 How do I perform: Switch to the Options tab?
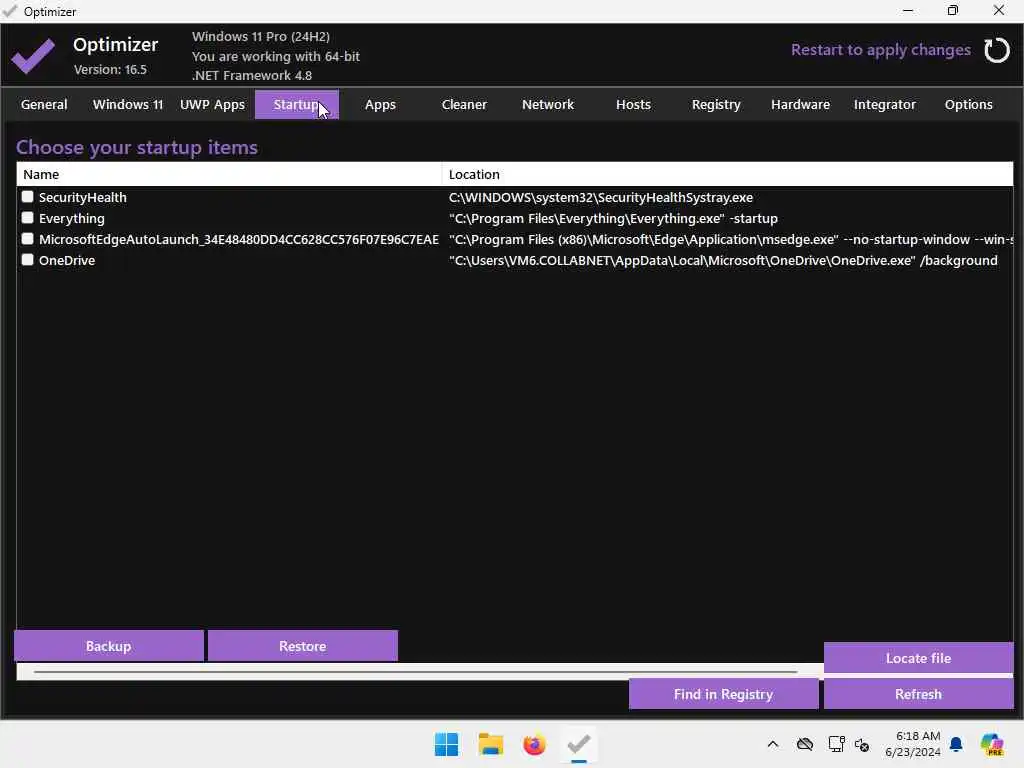(968, 104)
